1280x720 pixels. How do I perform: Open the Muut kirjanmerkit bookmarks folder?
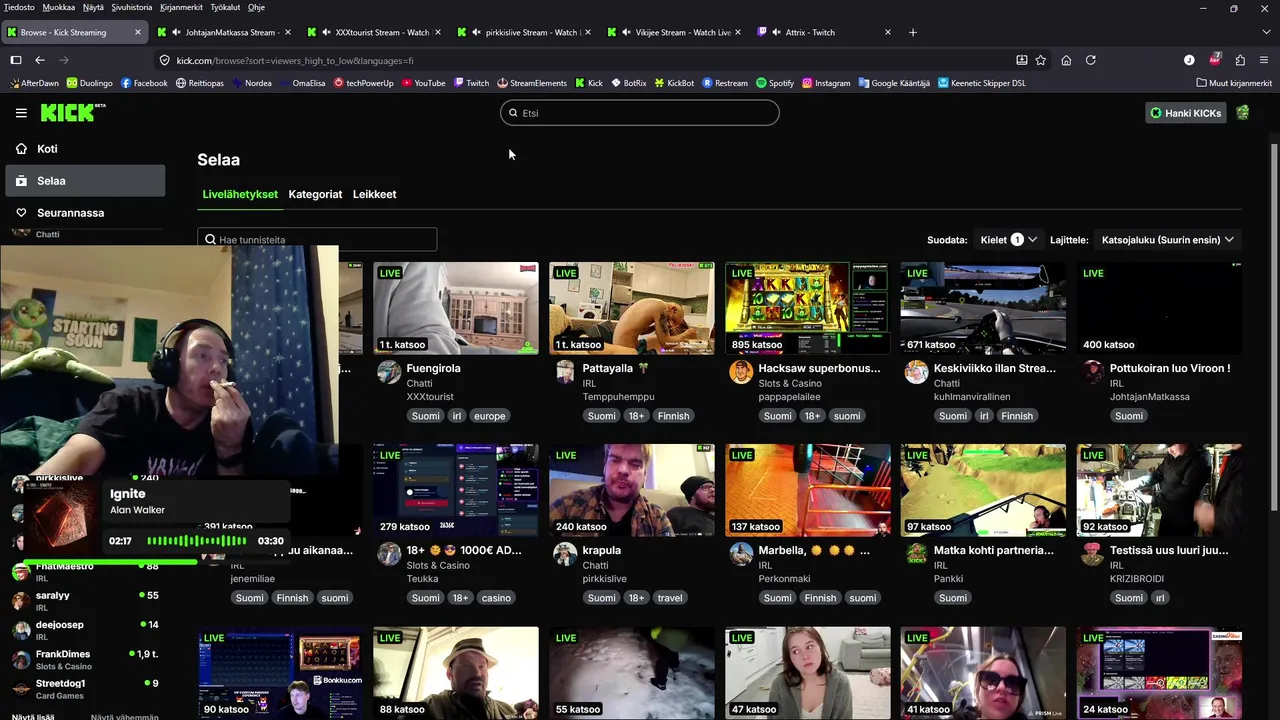(1234, 83)
